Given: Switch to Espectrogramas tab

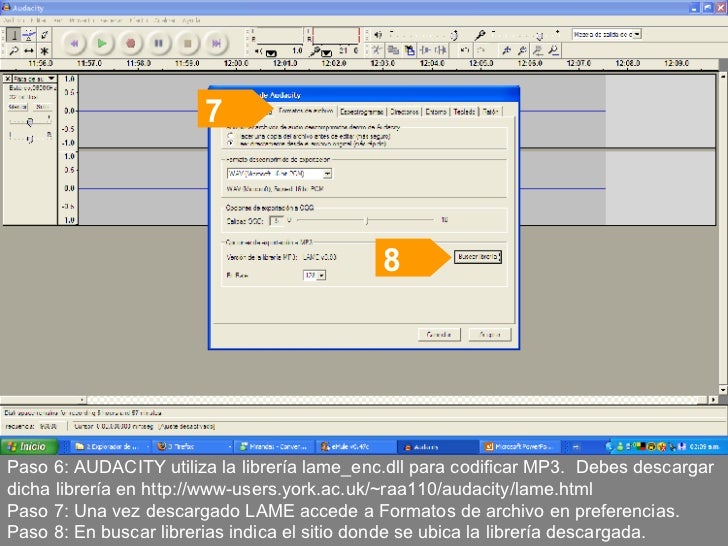Looking at the screenshot, I should click(362, 111).
